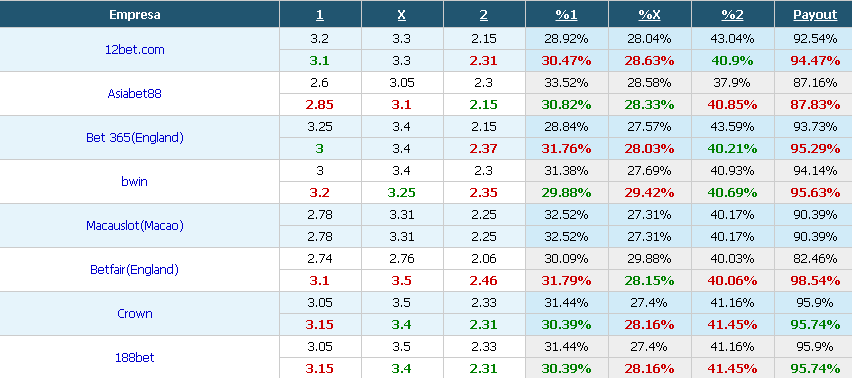
Task: Sort by the %X column header
Action: tap(649, 15)
